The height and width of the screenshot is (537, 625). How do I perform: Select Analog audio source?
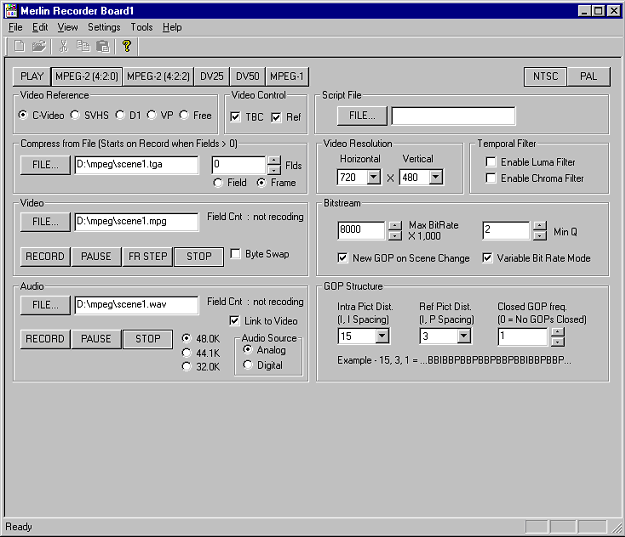(265, 350)
